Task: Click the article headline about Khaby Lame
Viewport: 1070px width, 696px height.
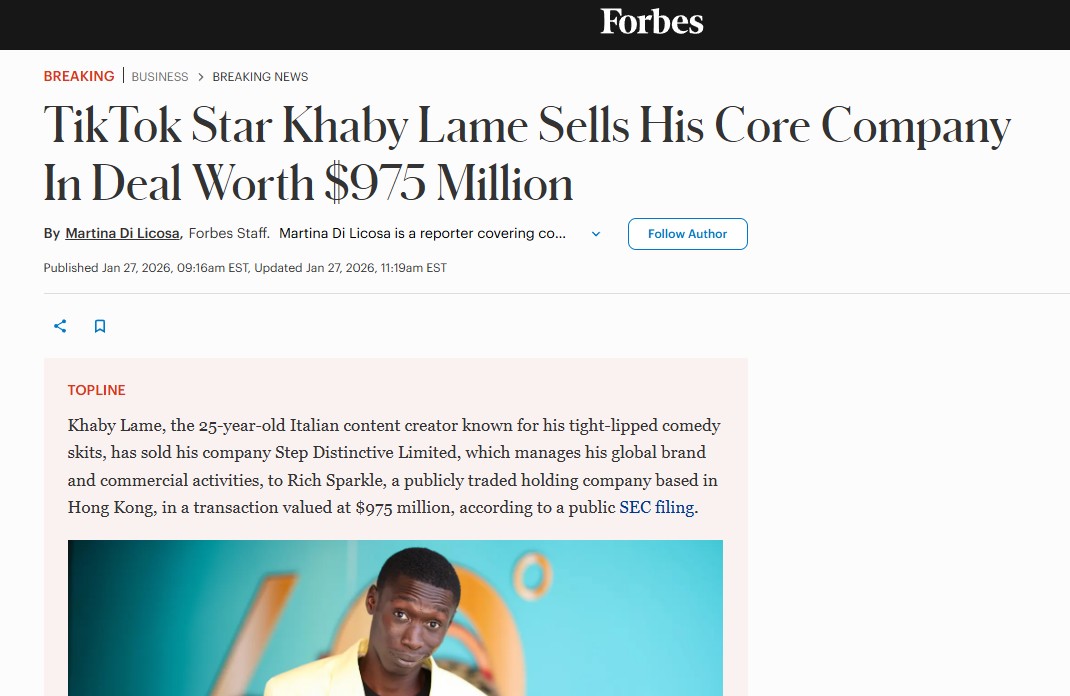Action: (527, 155)
